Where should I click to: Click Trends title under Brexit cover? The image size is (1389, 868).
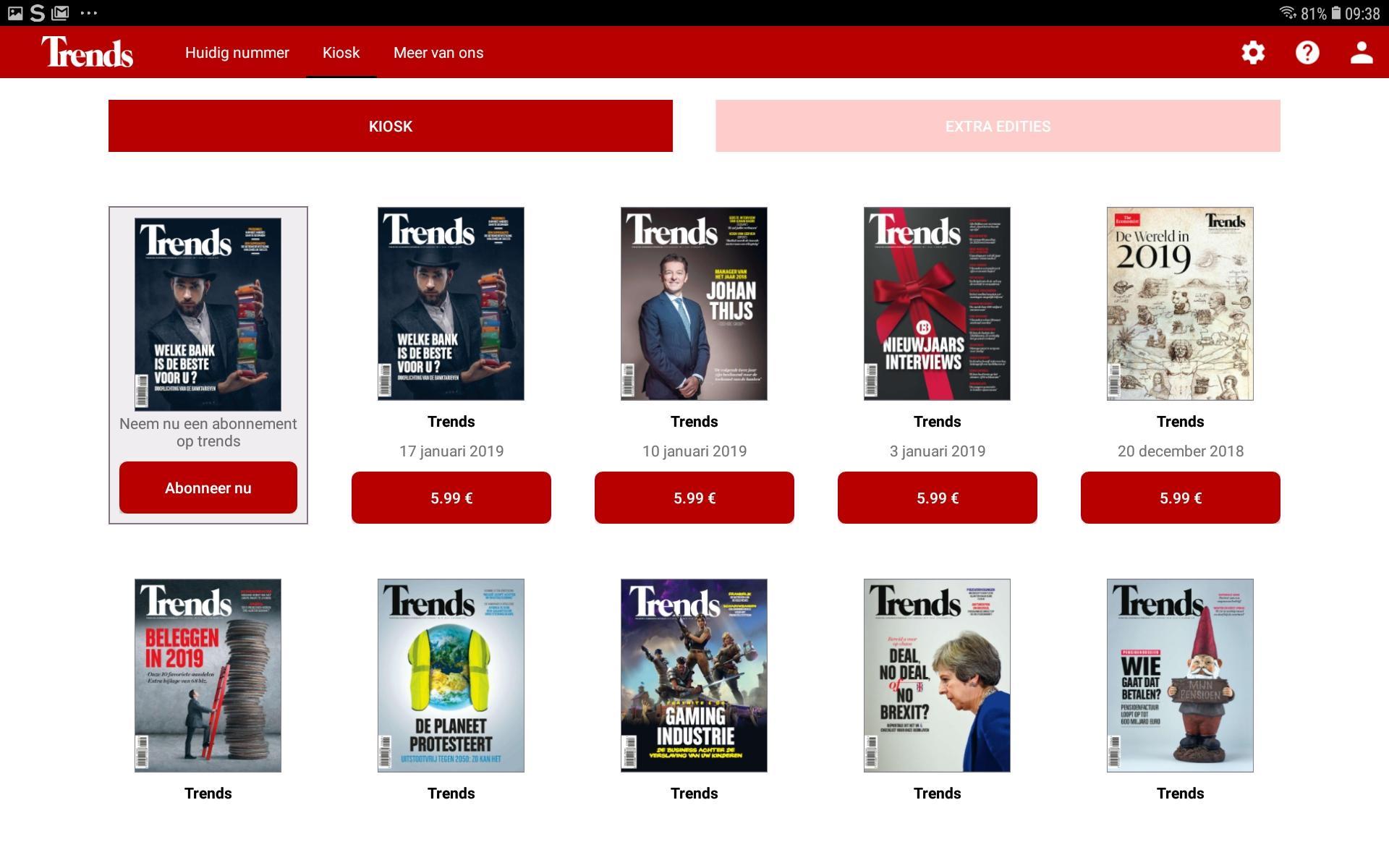(938, 793)
